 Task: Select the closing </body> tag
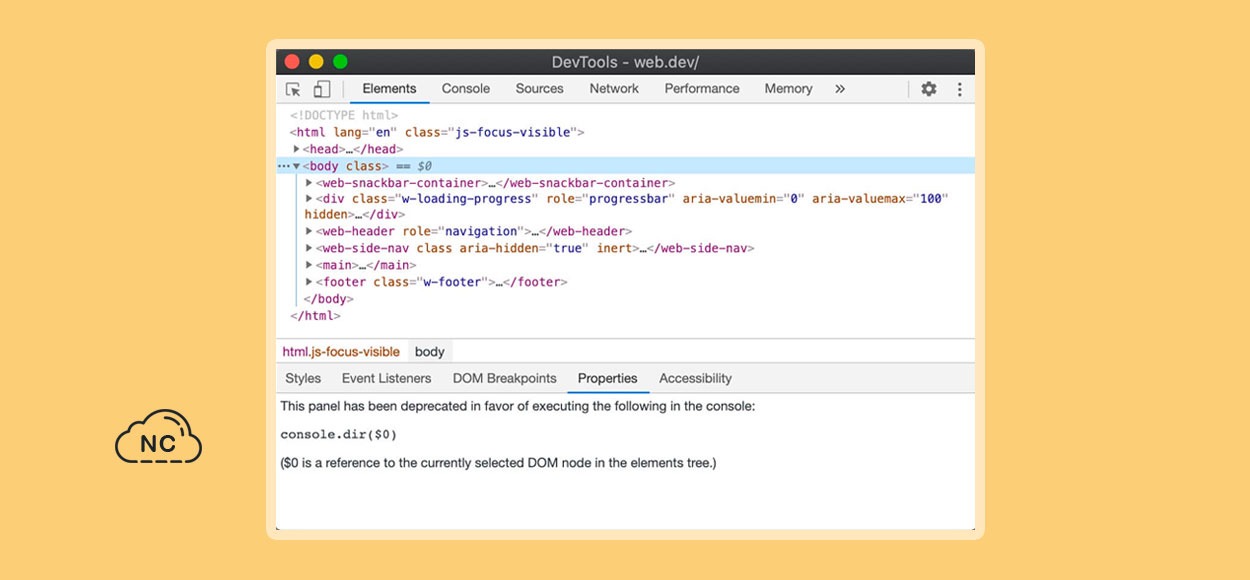click(x=326, y=299)
